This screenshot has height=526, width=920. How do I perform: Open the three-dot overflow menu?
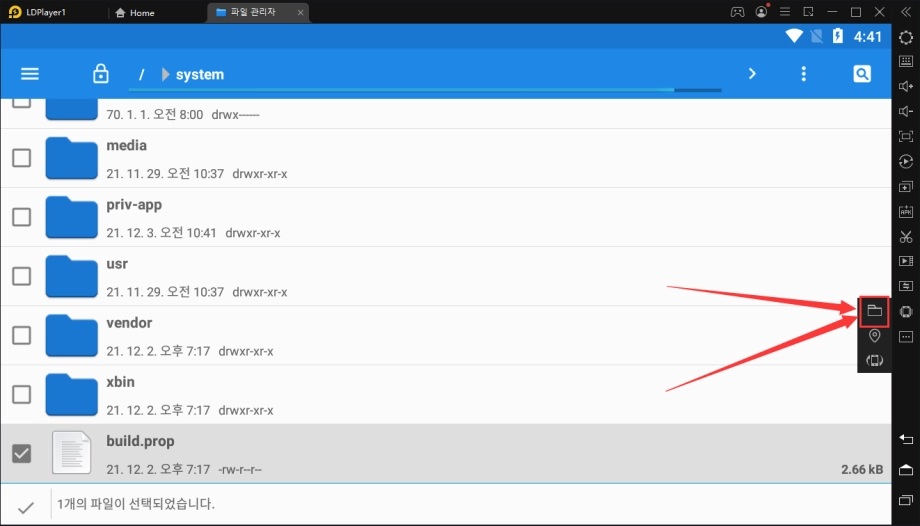804,74
